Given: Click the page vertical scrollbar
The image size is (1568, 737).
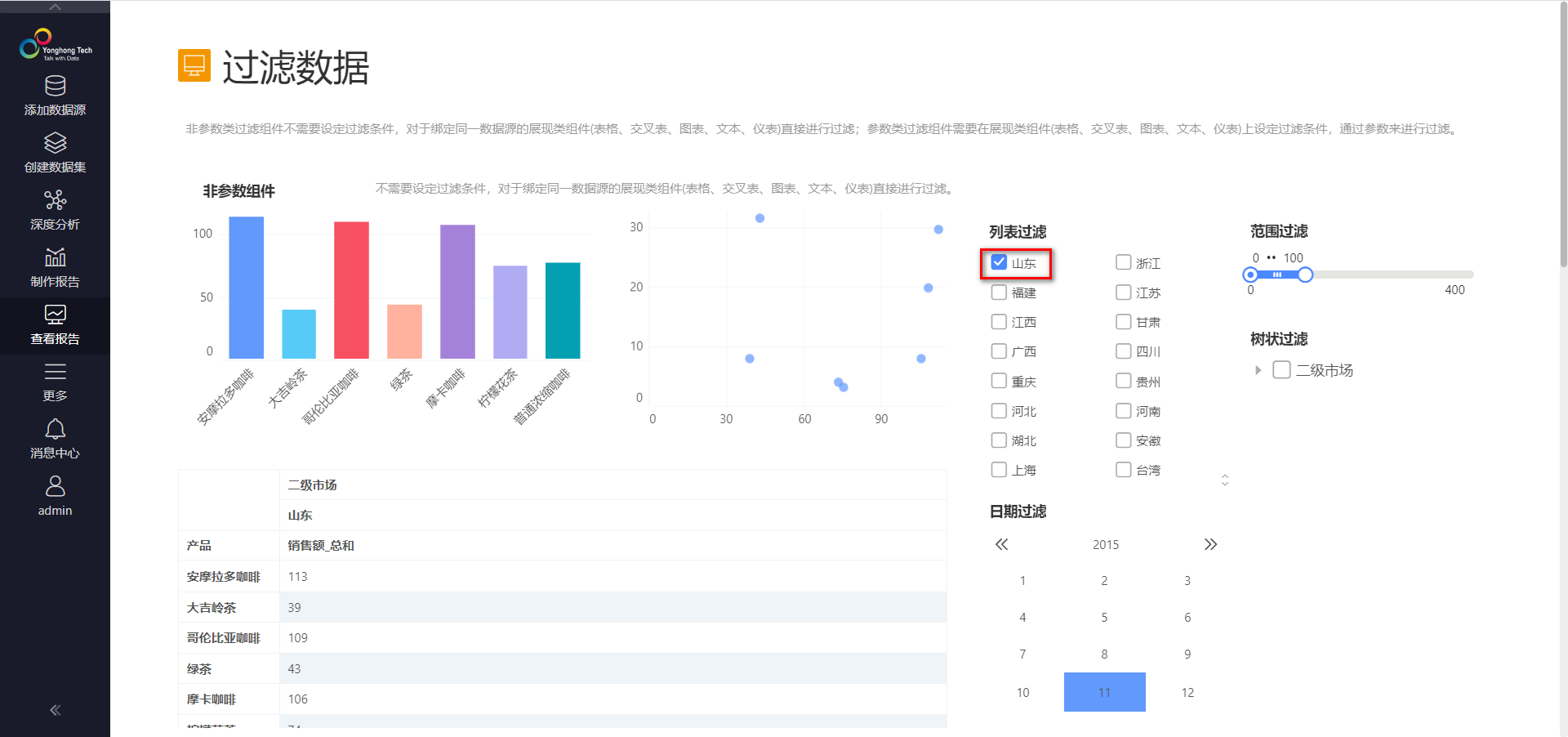Looking at the screenshot, I should coord(1563,135).
